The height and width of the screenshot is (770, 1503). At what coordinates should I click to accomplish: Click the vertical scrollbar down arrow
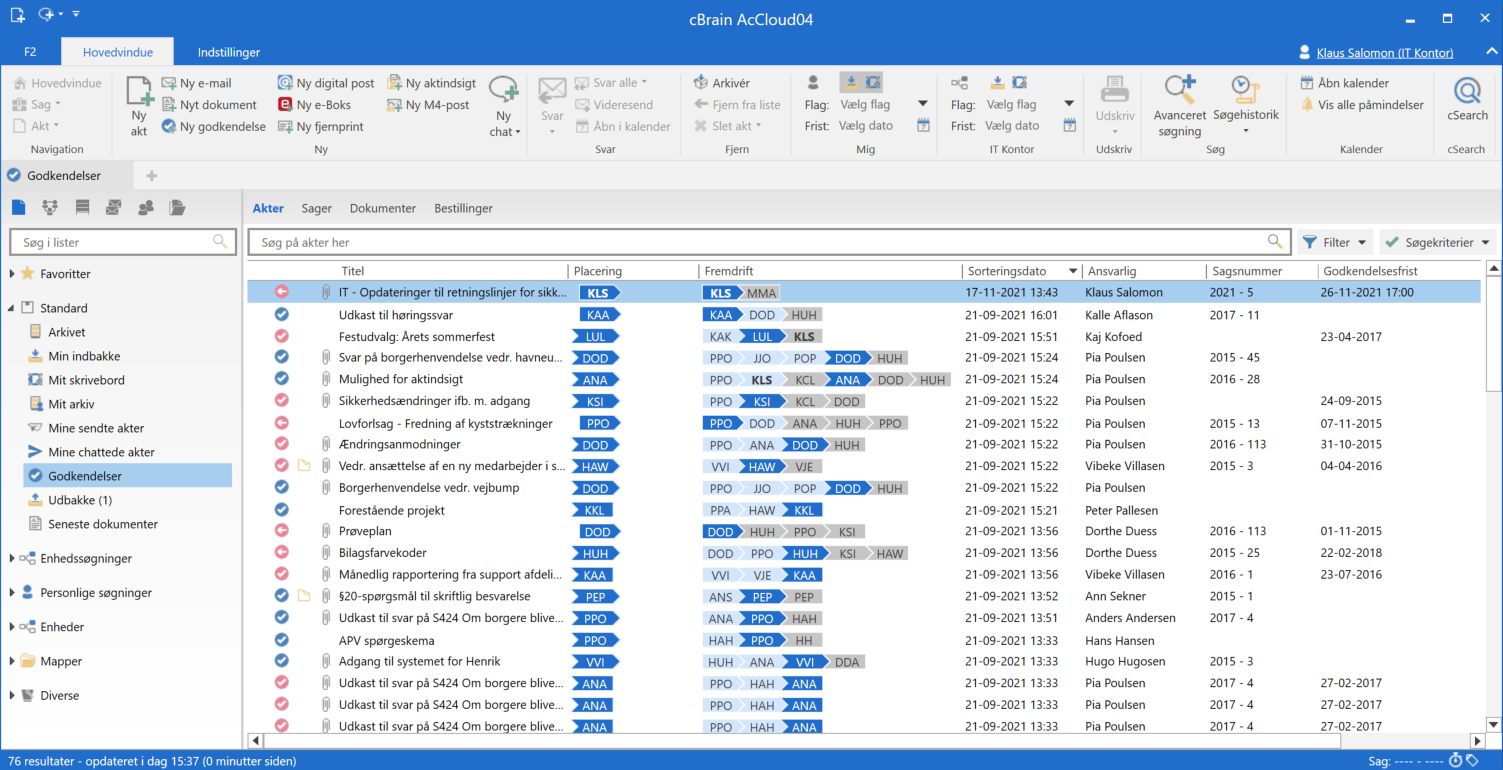tap(1494, 725)
